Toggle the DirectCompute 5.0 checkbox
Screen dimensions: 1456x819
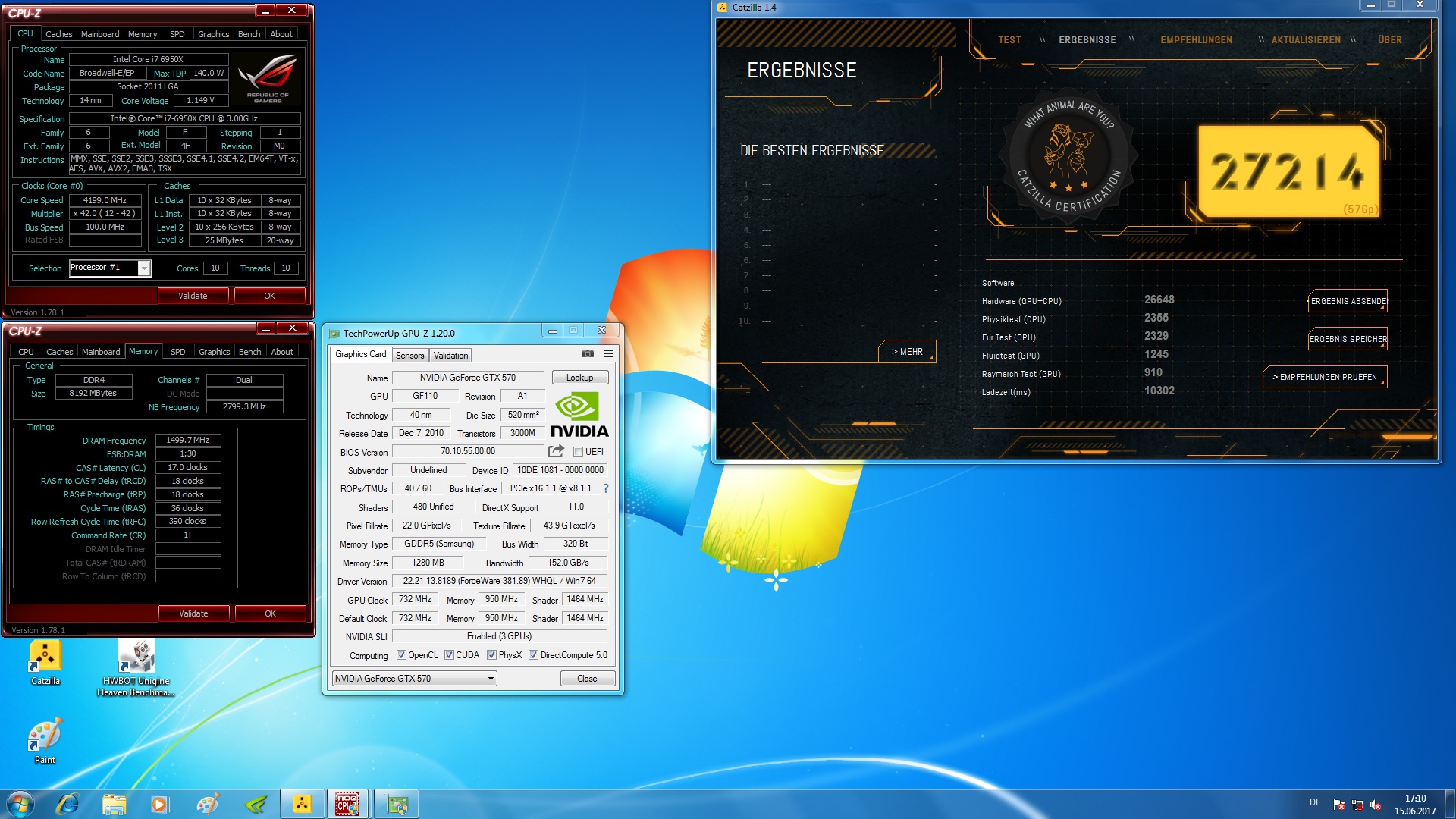click(533, 655)
